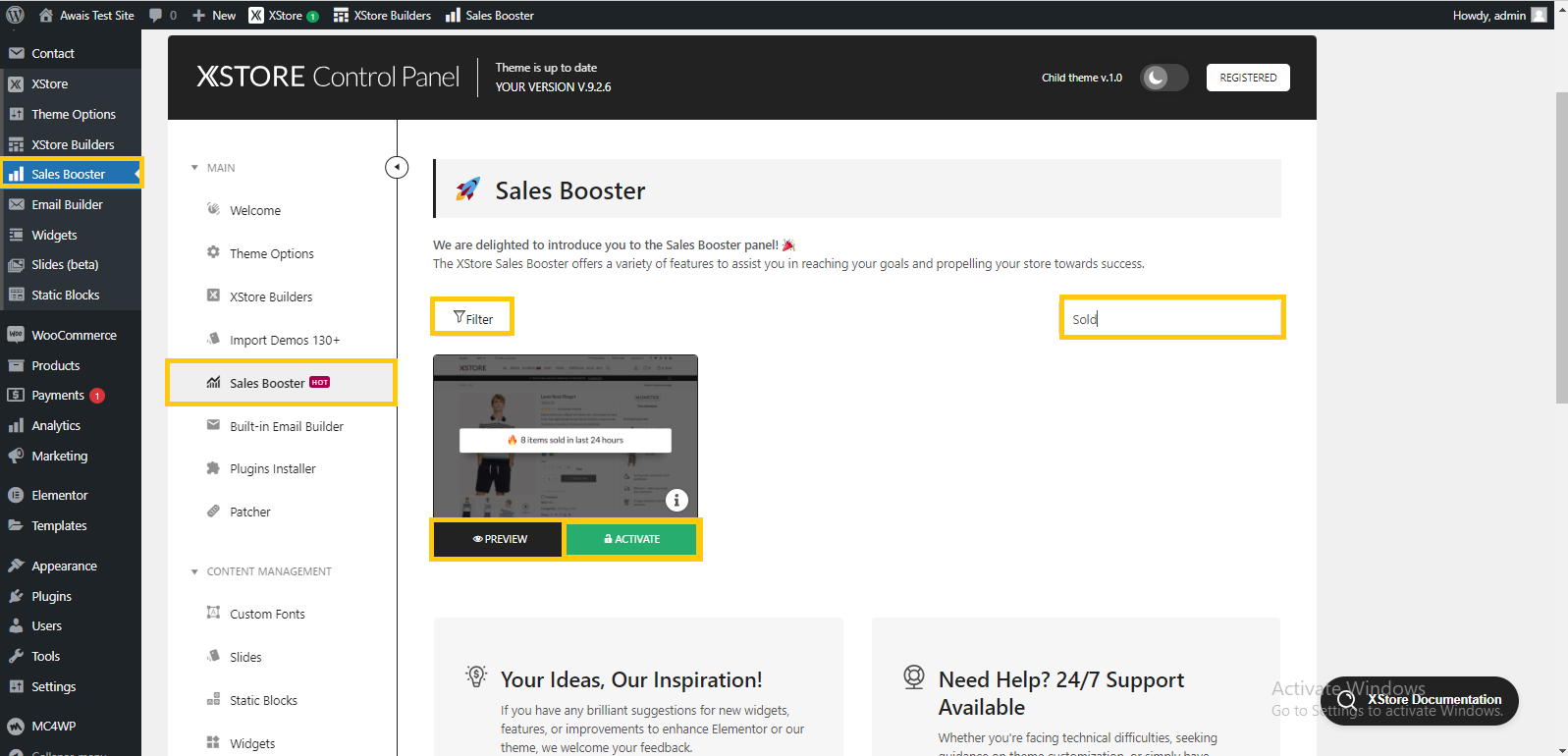
Task: Toggle dark mode switch in control panel header
Action: coord(1163,78)
